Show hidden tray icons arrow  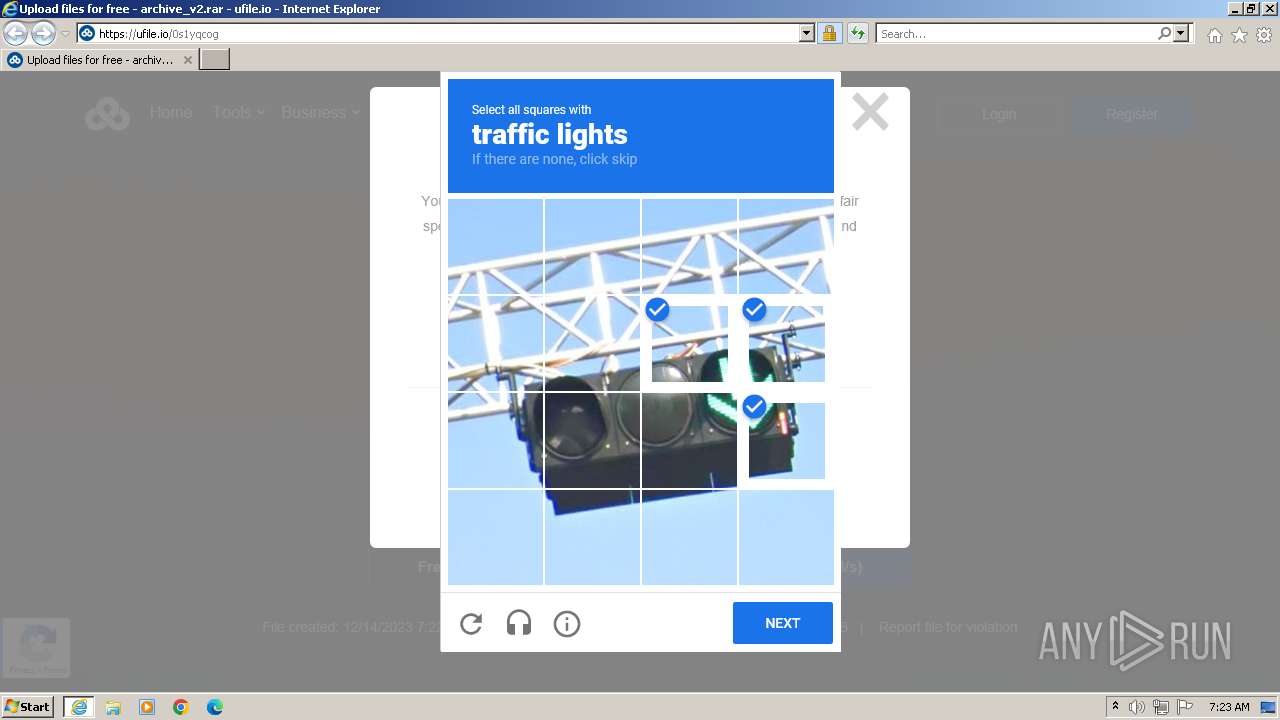[x=1116, y=707]
